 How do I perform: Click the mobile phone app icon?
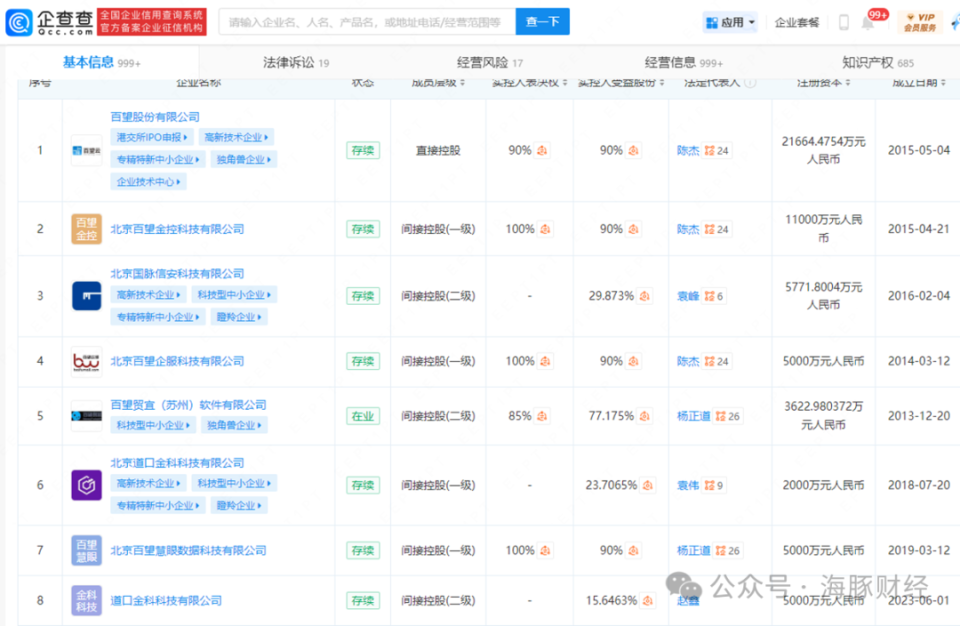[x=843, y=21]
